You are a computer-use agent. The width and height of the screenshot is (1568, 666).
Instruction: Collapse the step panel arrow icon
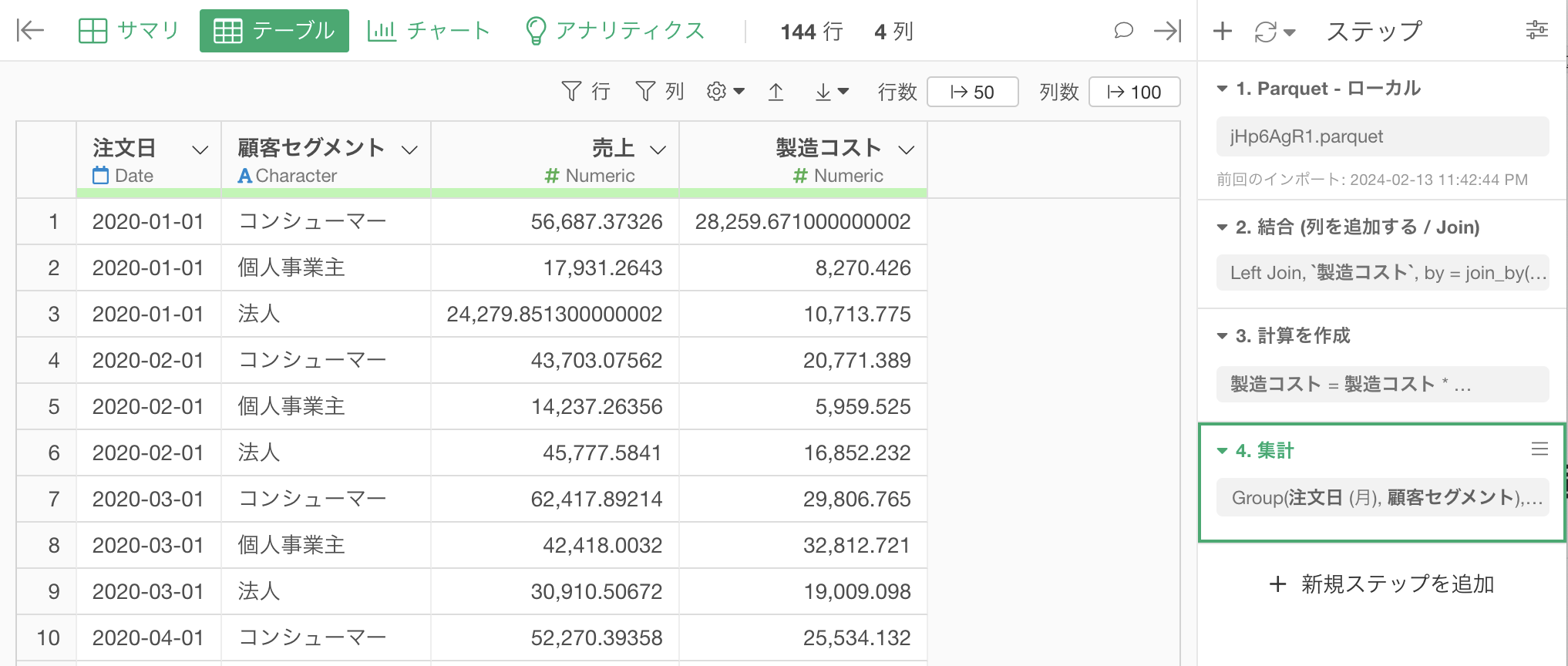point(1167,31)
